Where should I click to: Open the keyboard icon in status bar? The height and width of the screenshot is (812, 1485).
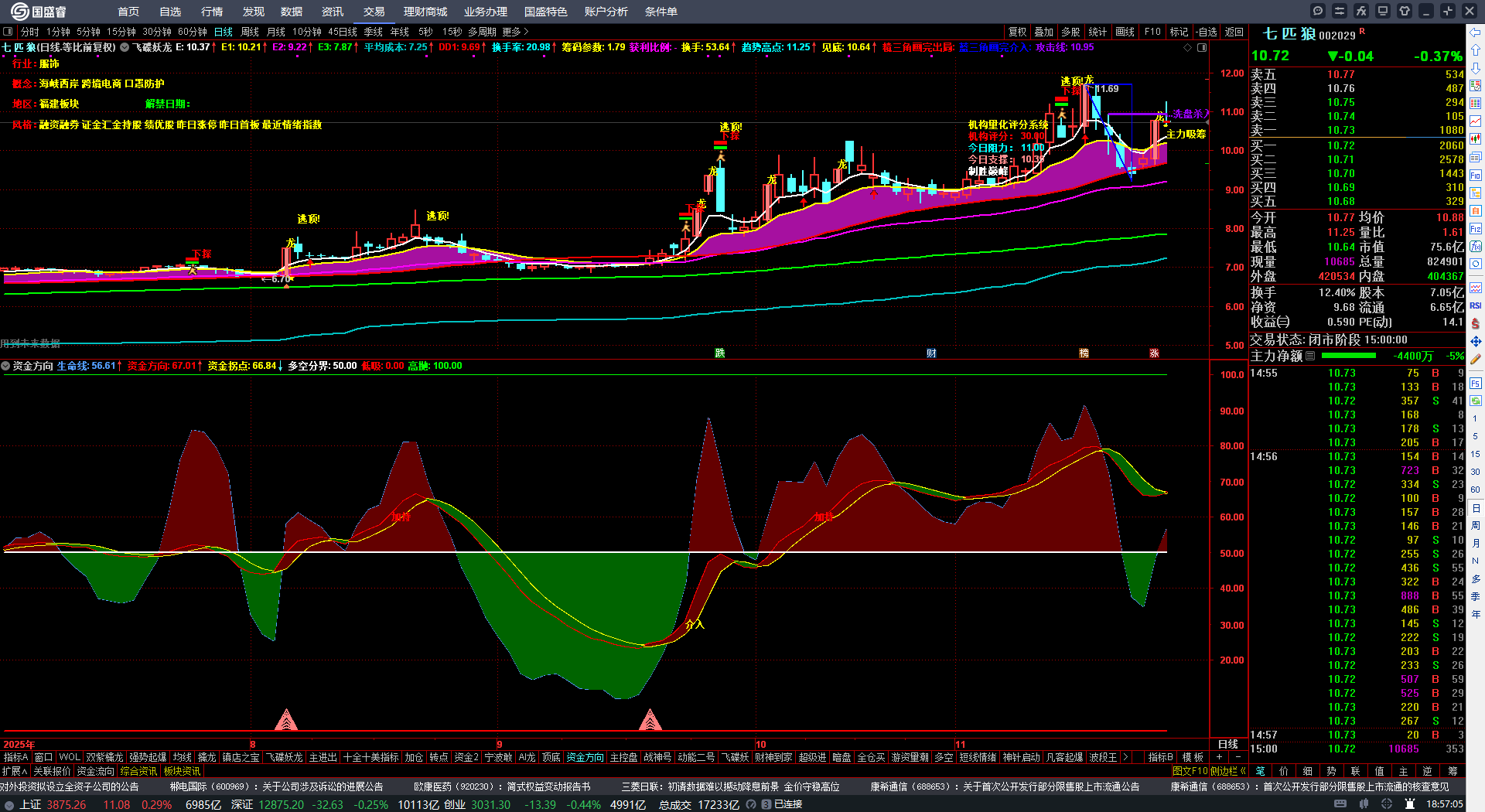pyautogui.click(x=1340, y=804)
